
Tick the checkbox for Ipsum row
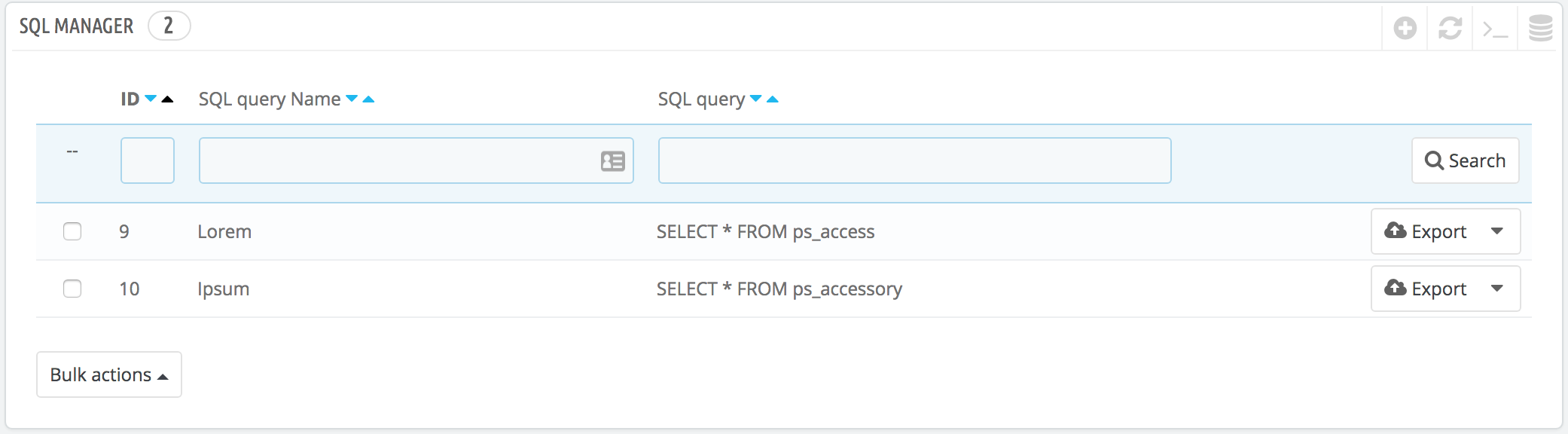coord(72,289)
